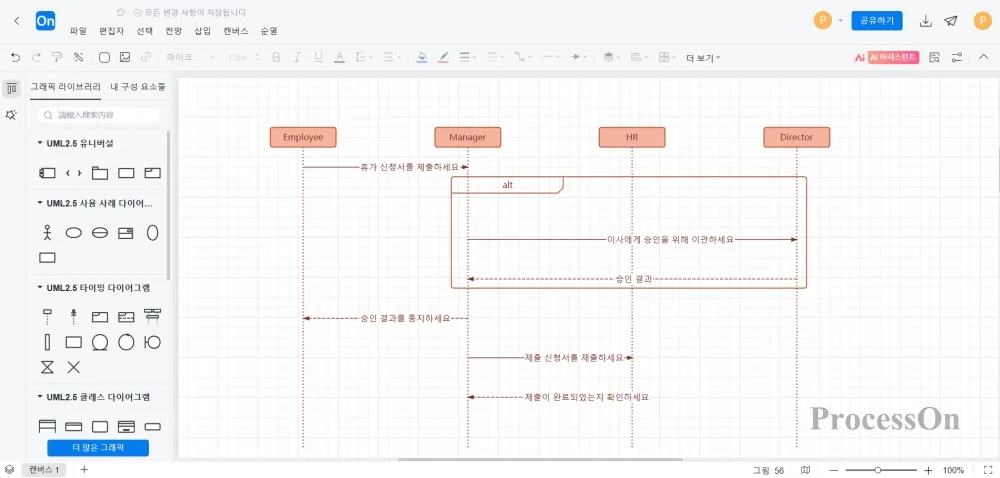Toggle italic text formatting

click(x=297, y=57)
